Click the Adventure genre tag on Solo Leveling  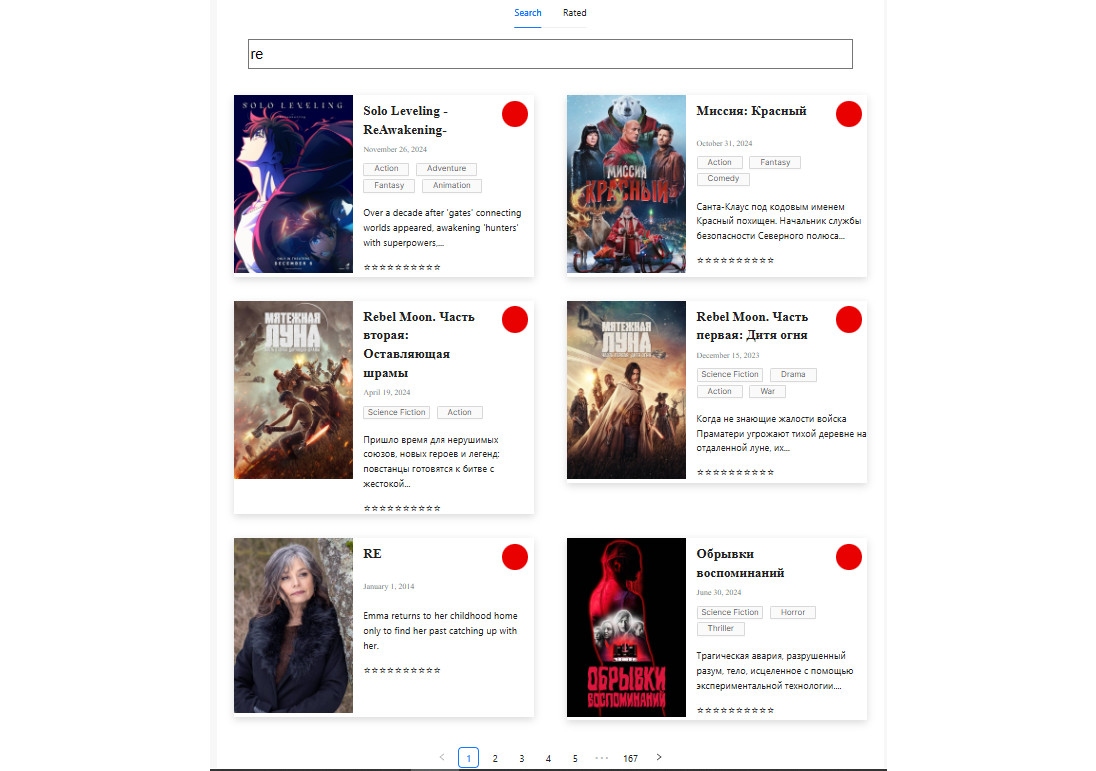[447, 168]
